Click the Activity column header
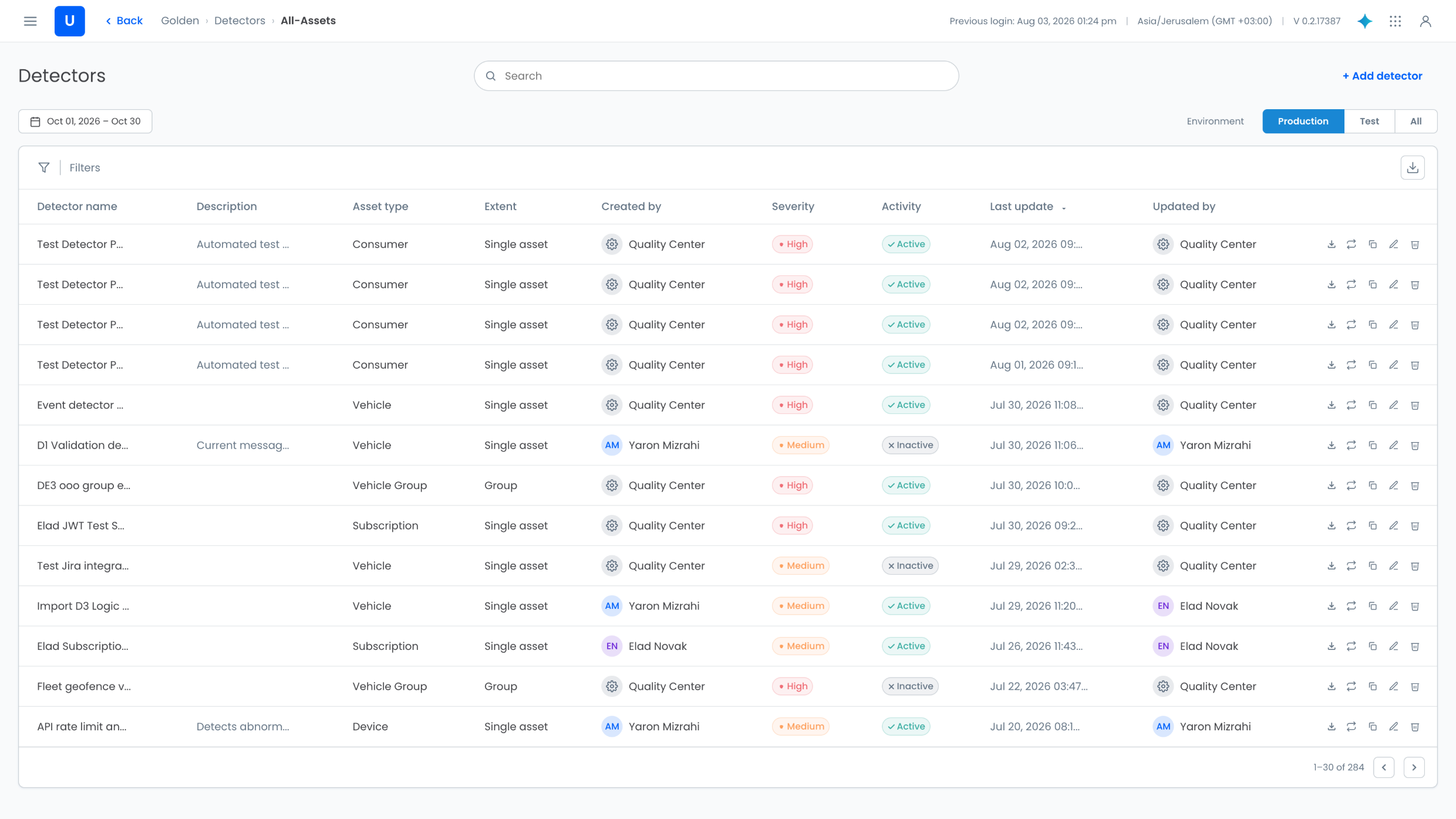The image size is (1456, 819). pyautogui.click(x=901, y=207)
